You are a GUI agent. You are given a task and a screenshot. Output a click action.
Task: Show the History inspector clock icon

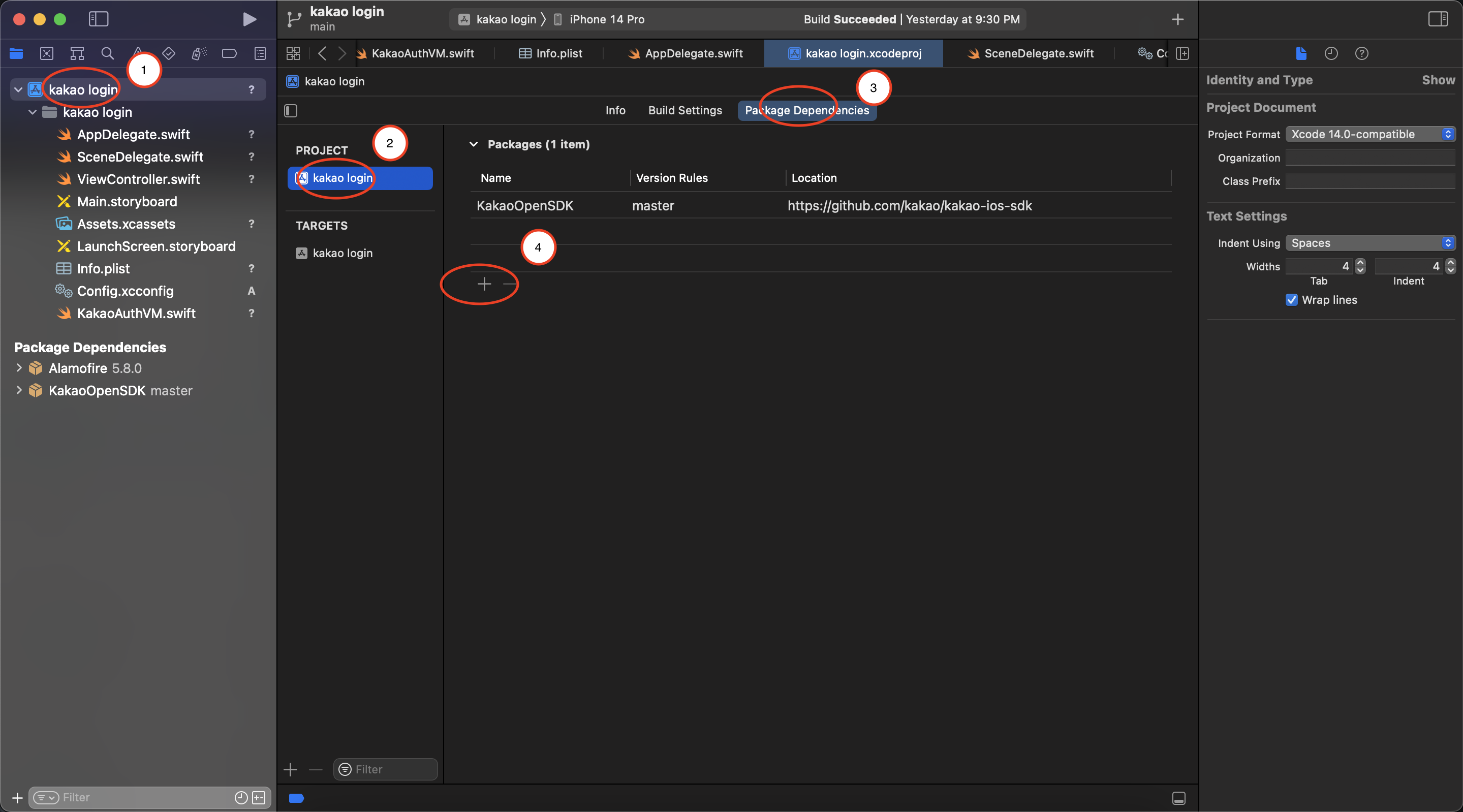[x=1331, y=53]
